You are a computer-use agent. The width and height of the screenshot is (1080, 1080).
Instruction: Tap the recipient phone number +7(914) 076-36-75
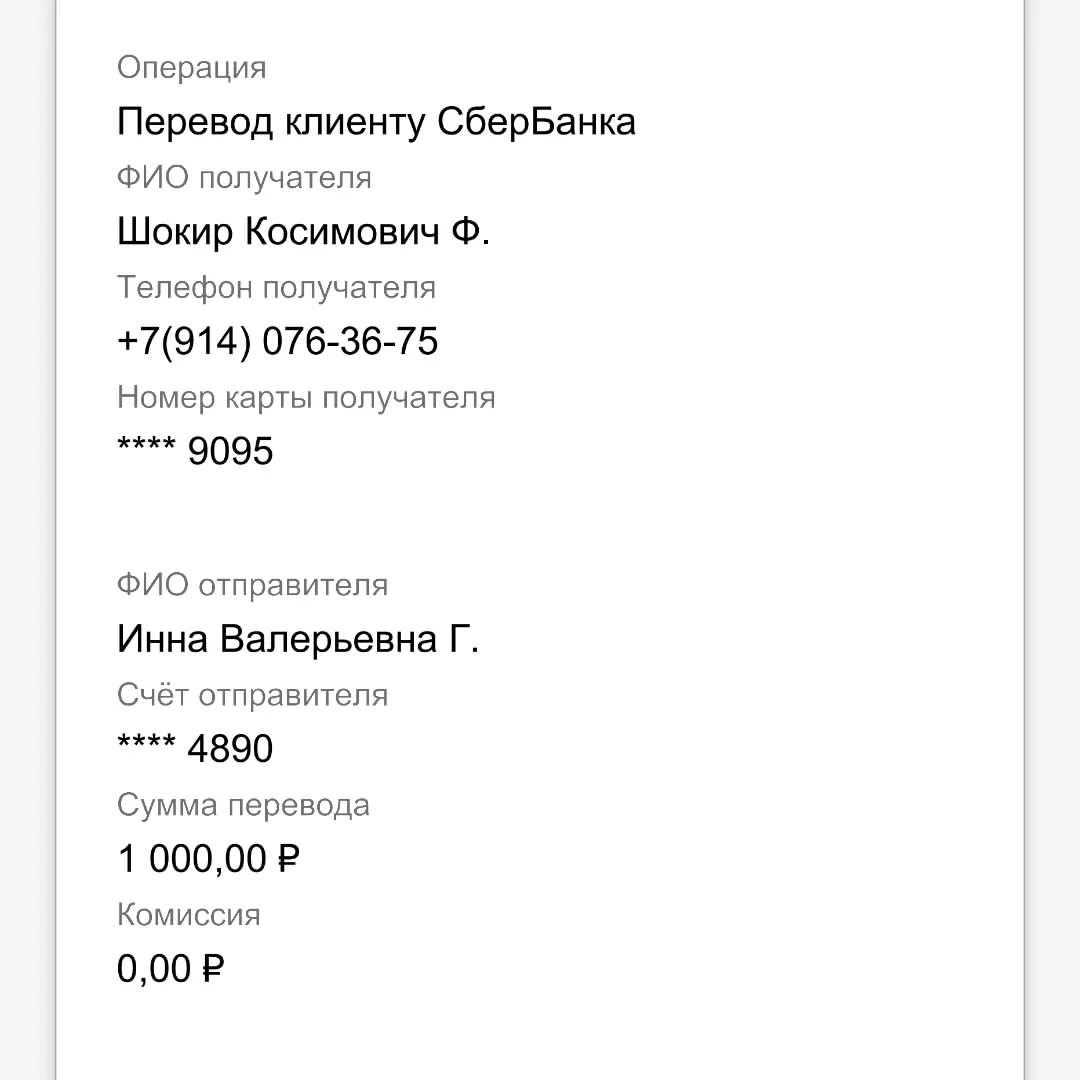point(278,342)
